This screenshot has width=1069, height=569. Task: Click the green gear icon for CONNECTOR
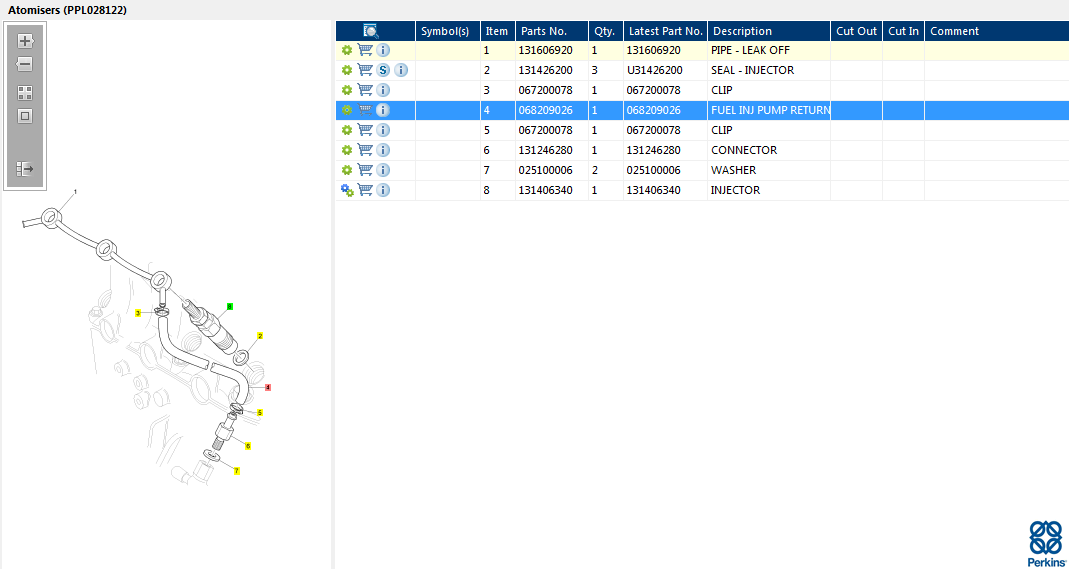point(347,150)
